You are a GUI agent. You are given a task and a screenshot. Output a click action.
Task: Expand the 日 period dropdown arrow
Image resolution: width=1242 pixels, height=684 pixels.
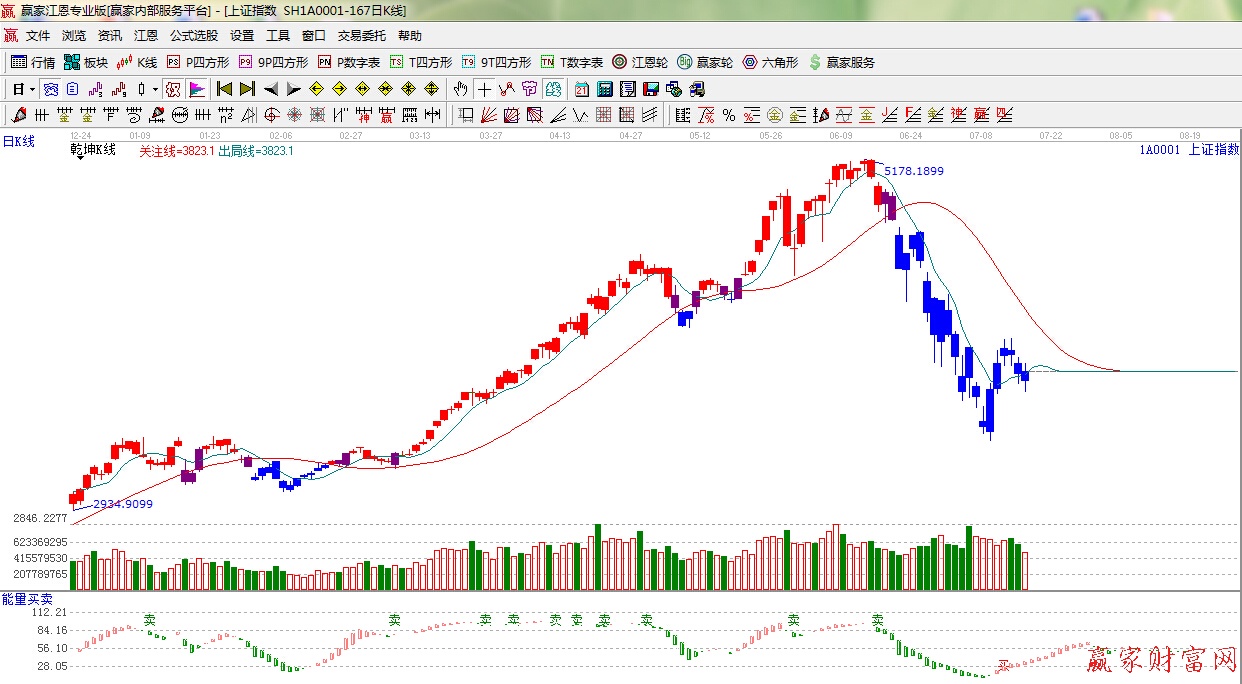pyautogui.click(x=32, y=89)
